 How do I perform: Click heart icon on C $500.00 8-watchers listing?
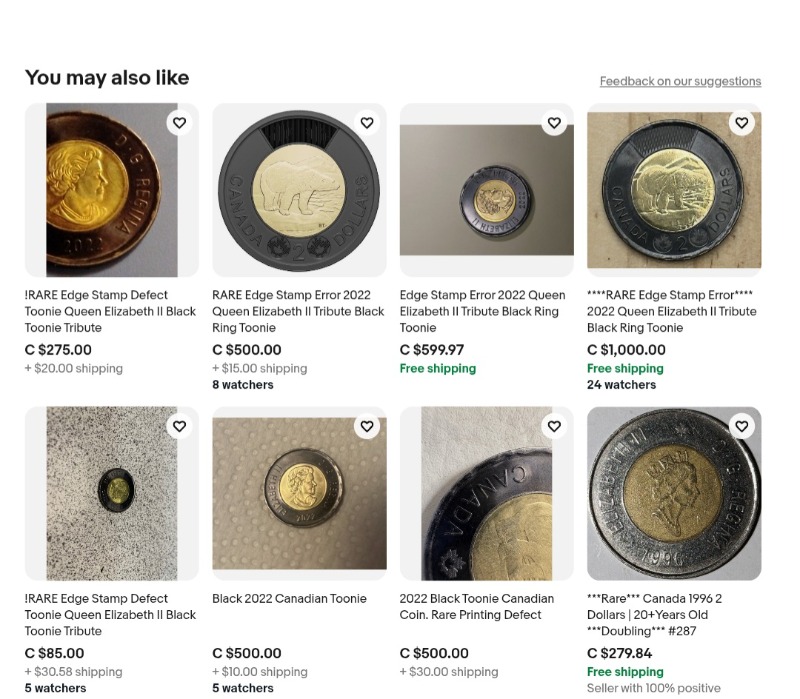pos(367,123)
